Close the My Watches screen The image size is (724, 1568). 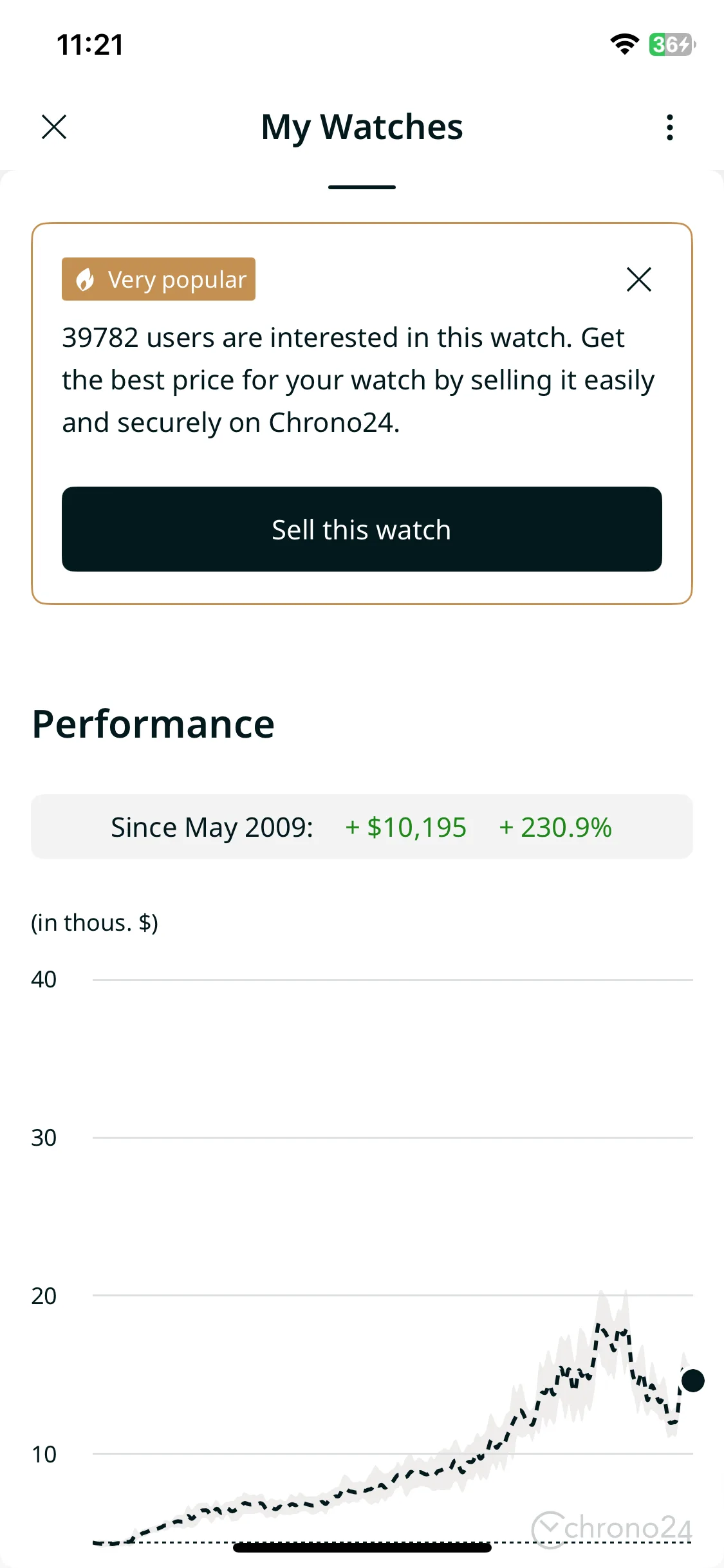(x=54, y=127)
